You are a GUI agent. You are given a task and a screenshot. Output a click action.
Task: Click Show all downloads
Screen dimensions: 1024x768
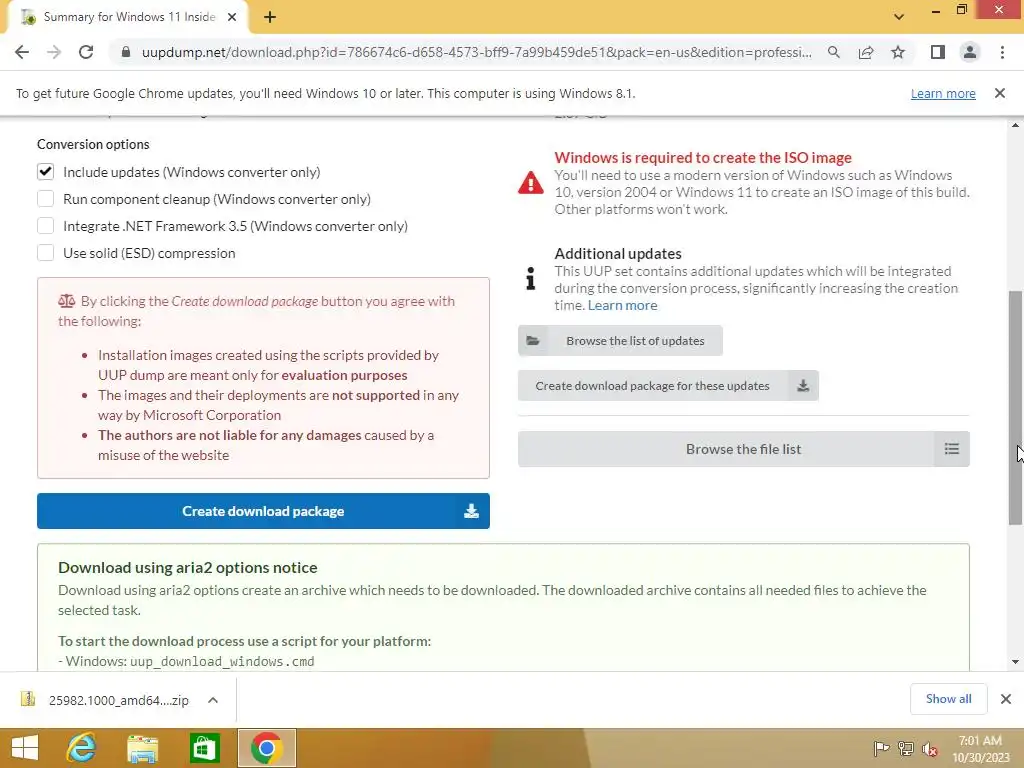[x=948, y=699]
